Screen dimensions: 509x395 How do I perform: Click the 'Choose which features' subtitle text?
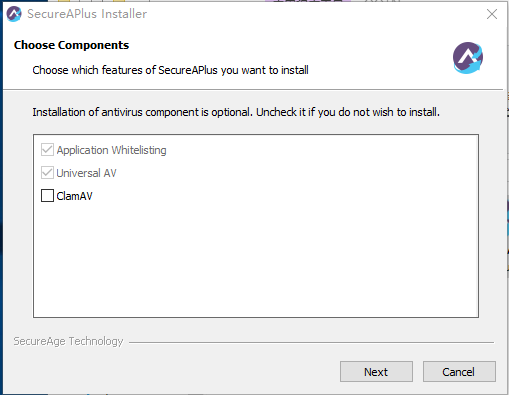pyautogui.click(x=170, y=70)
